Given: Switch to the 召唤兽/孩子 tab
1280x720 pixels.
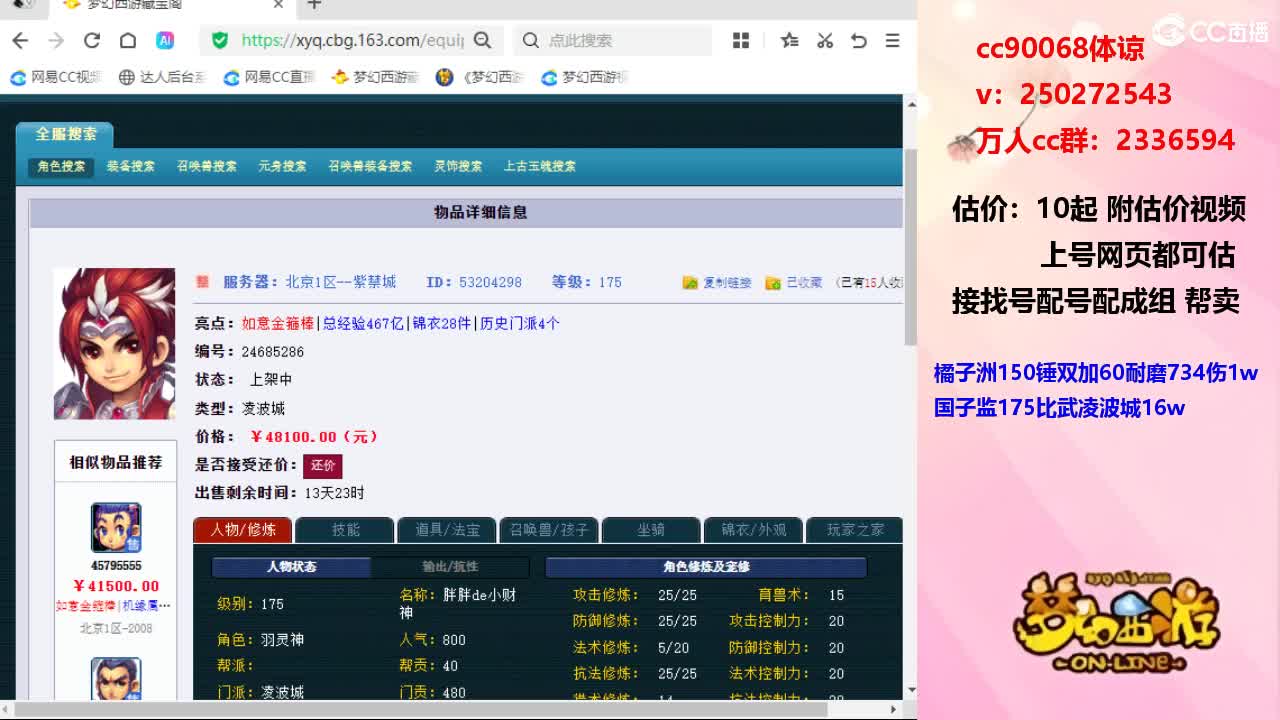Looking at the screenshot, I should 549,530.
